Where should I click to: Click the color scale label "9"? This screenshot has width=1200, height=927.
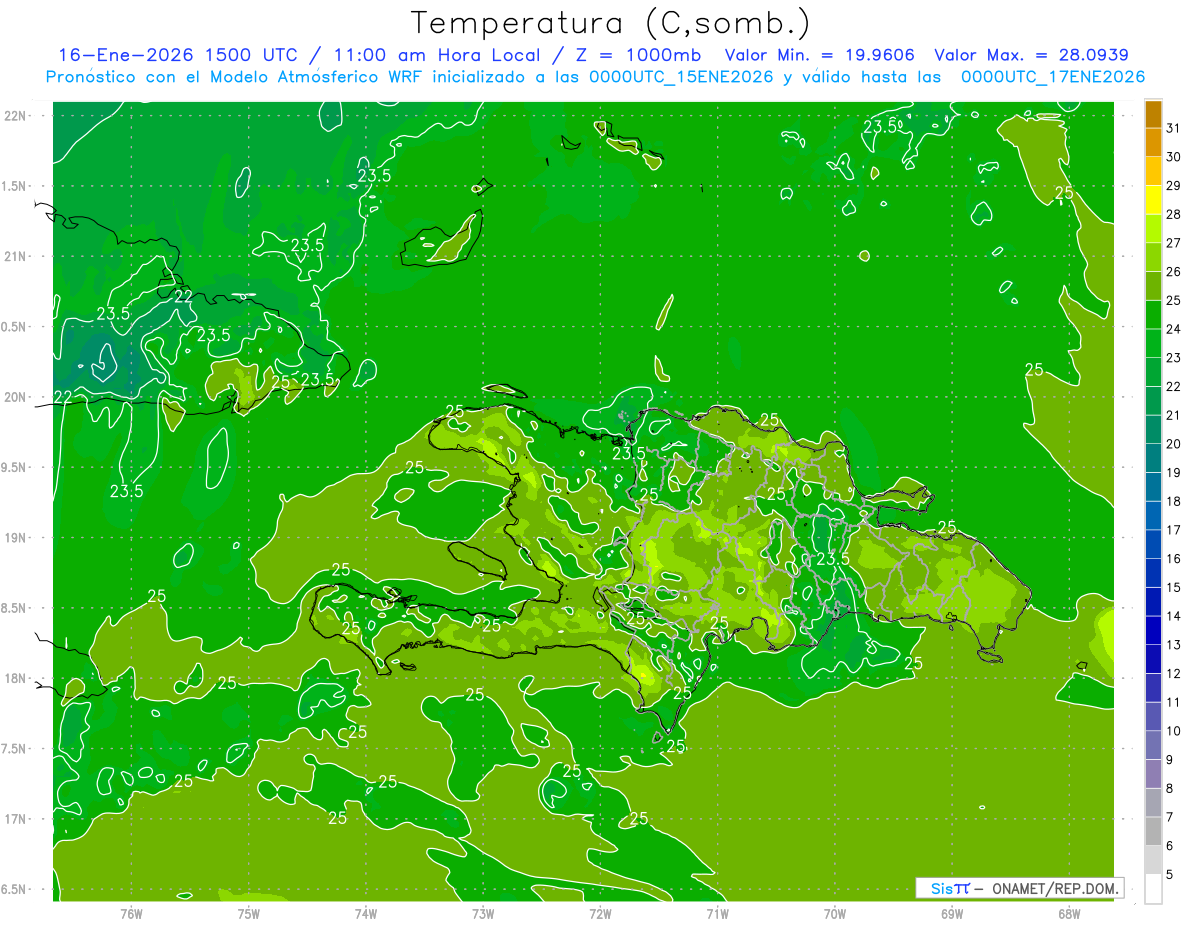1169,760
